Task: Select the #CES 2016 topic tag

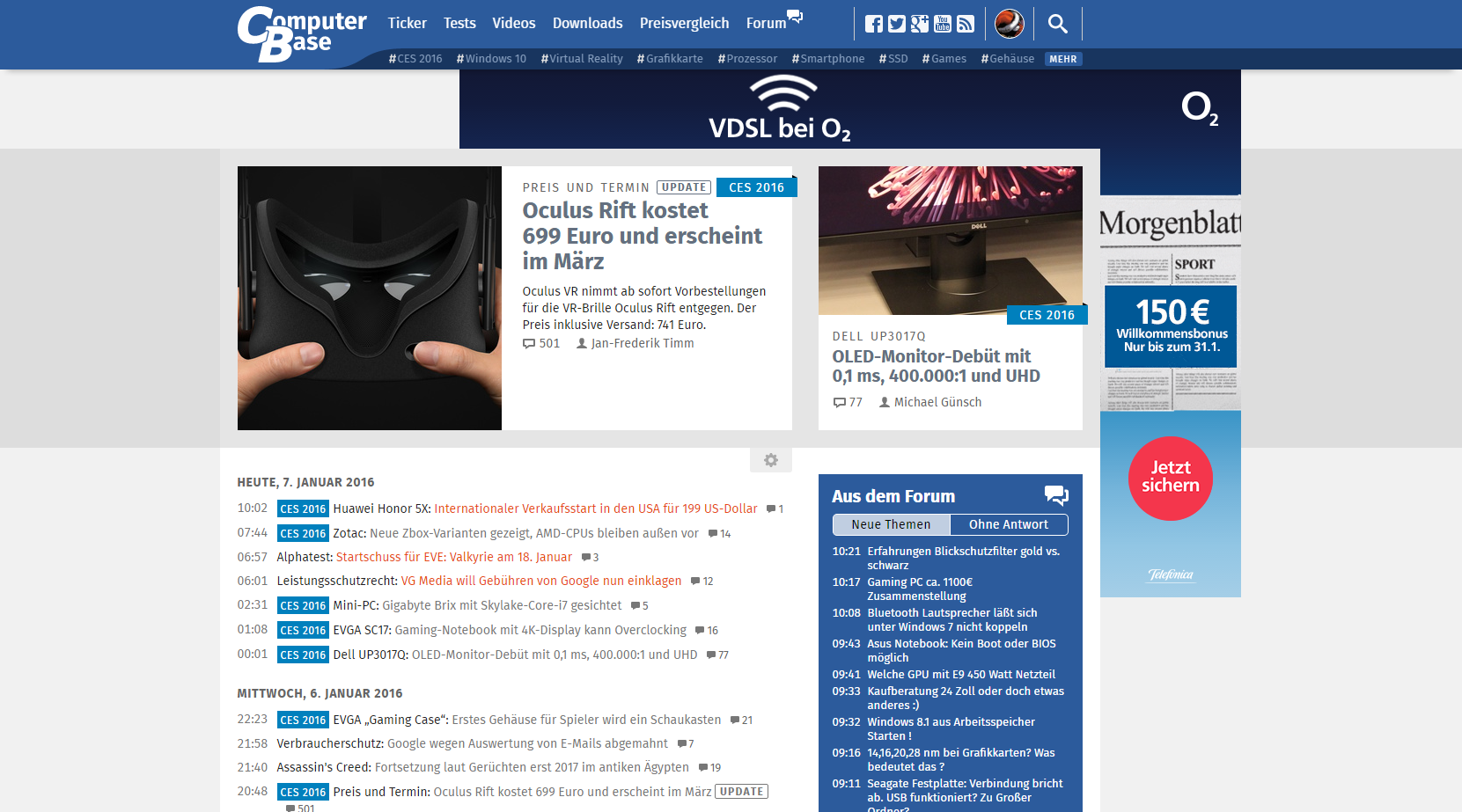Action: click(415, 59)
